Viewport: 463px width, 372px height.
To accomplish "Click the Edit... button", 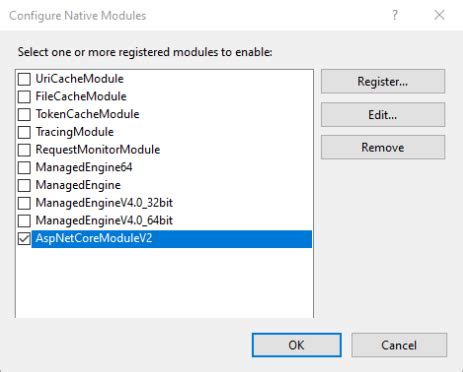I will [x=383, y=115].
